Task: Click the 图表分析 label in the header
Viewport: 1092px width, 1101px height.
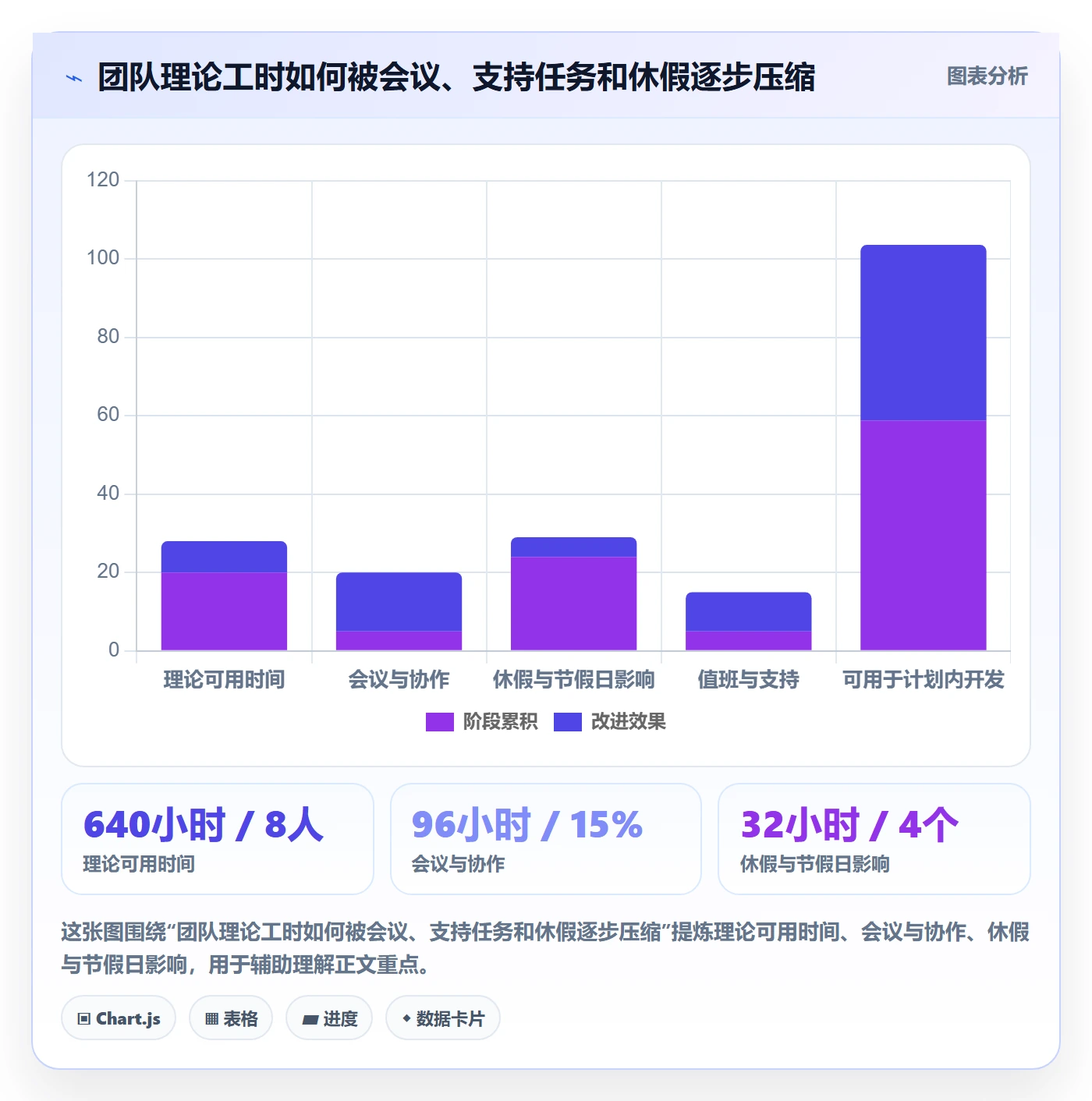Action: click(x=987, y=76)
